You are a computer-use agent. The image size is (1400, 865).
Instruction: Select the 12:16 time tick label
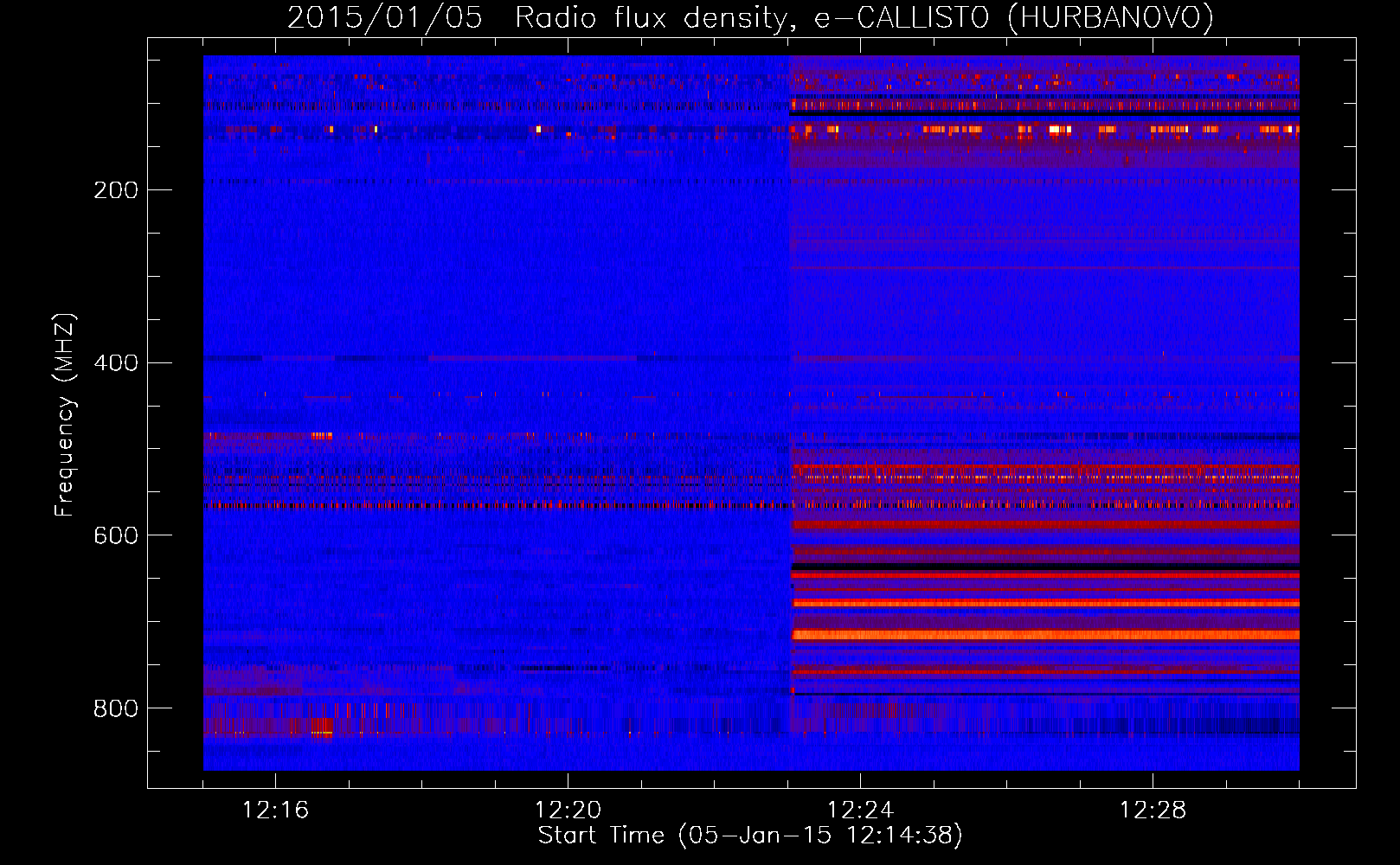coord(275,810)
